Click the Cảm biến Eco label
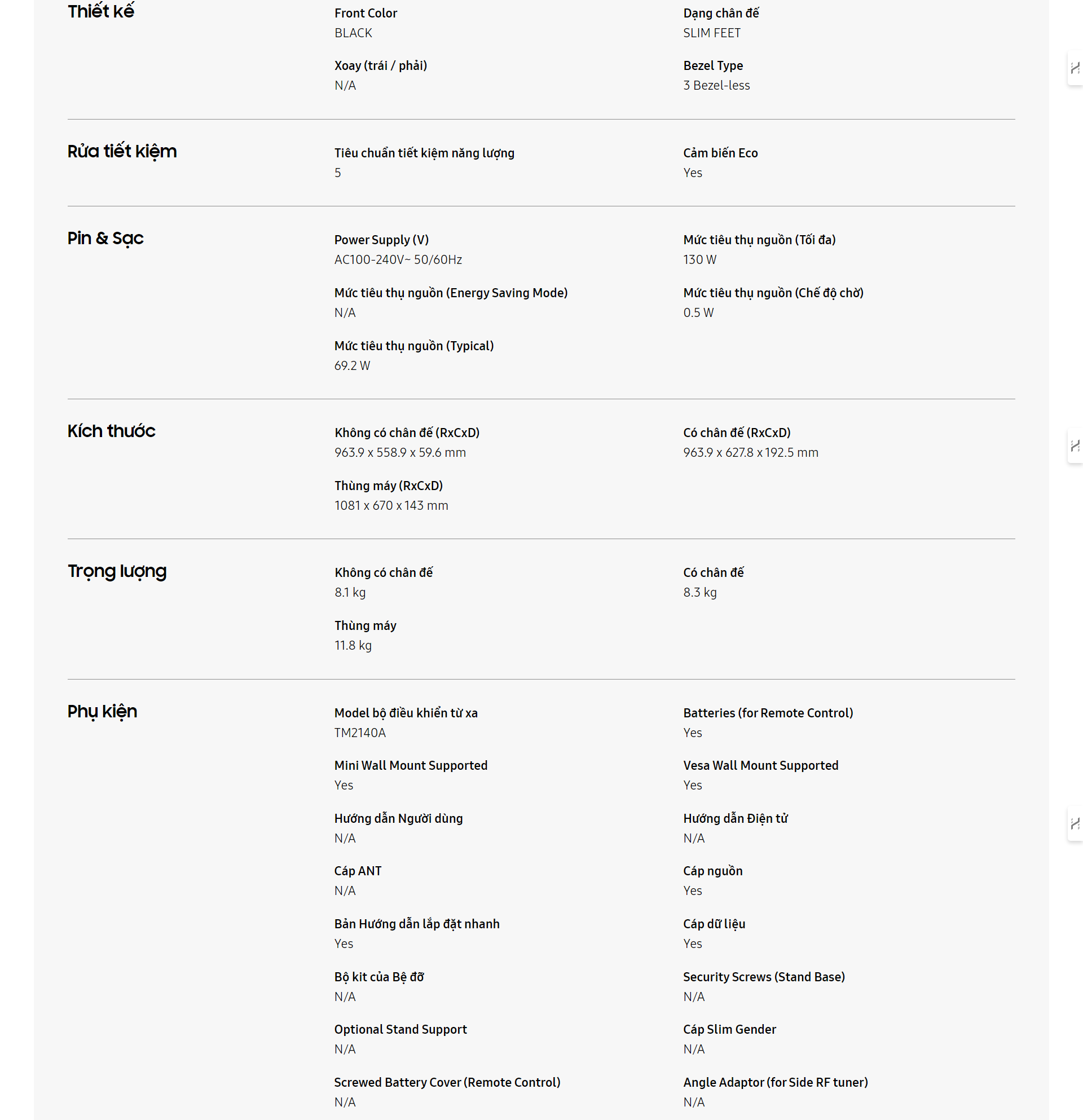 pos(720,153)
